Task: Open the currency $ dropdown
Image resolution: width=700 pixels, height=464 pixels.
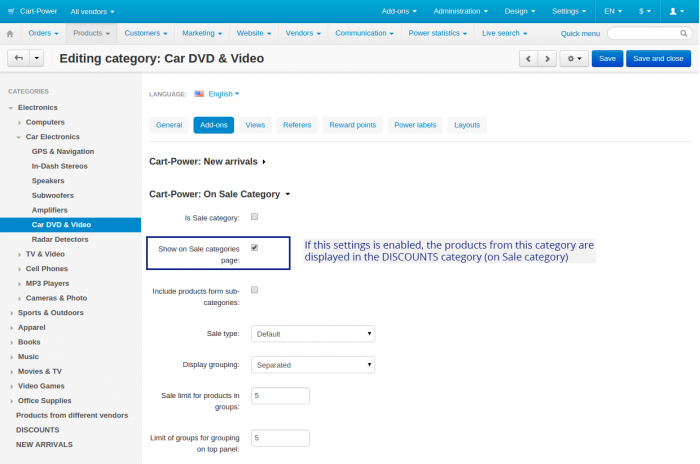Action: click(645, 11)
